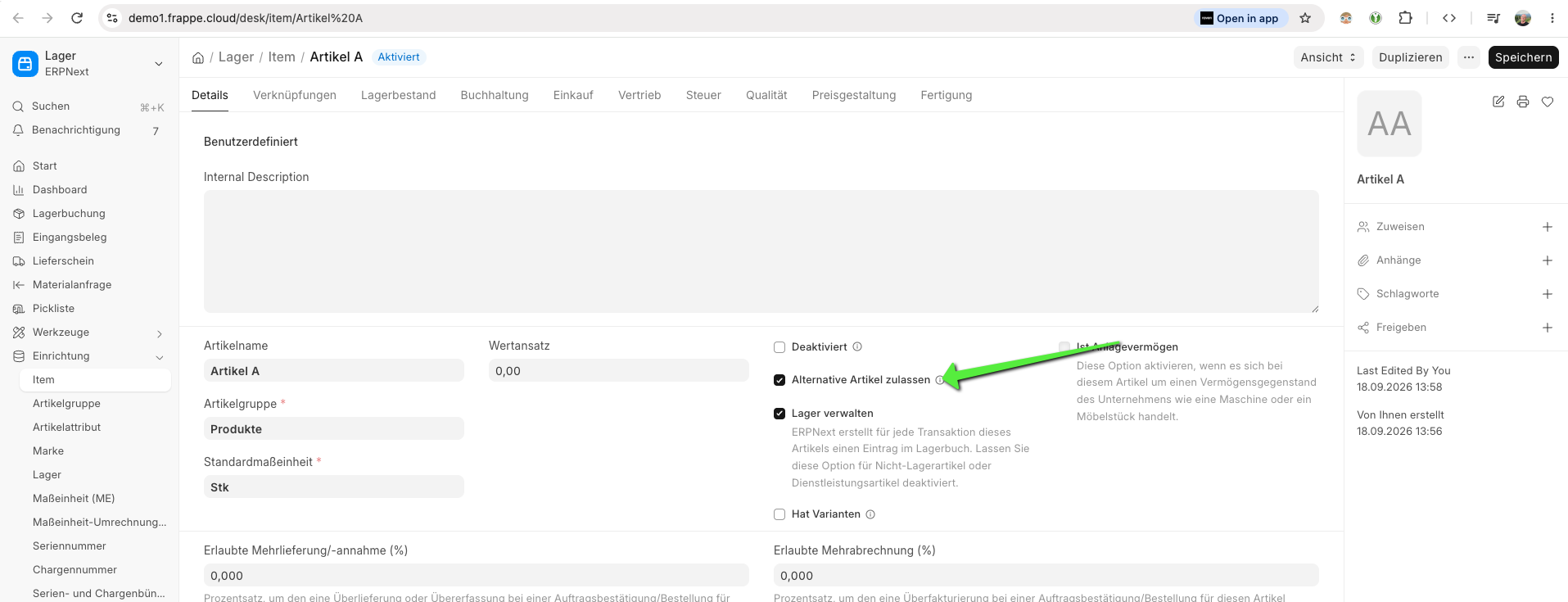Viewport: 1568px width, 602px height.
Task: Add an assignment with the Zuweisen plus
Action: [1548, 227]
